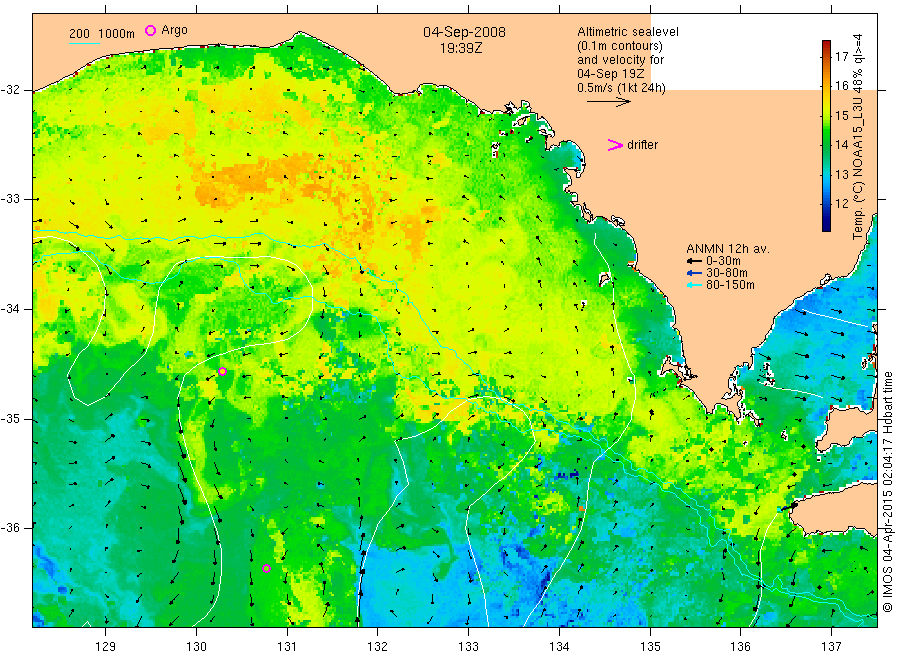Click latitude axis label -34
Screen dimensions: 900x660
pyautogui.click(x=10, y=309)
